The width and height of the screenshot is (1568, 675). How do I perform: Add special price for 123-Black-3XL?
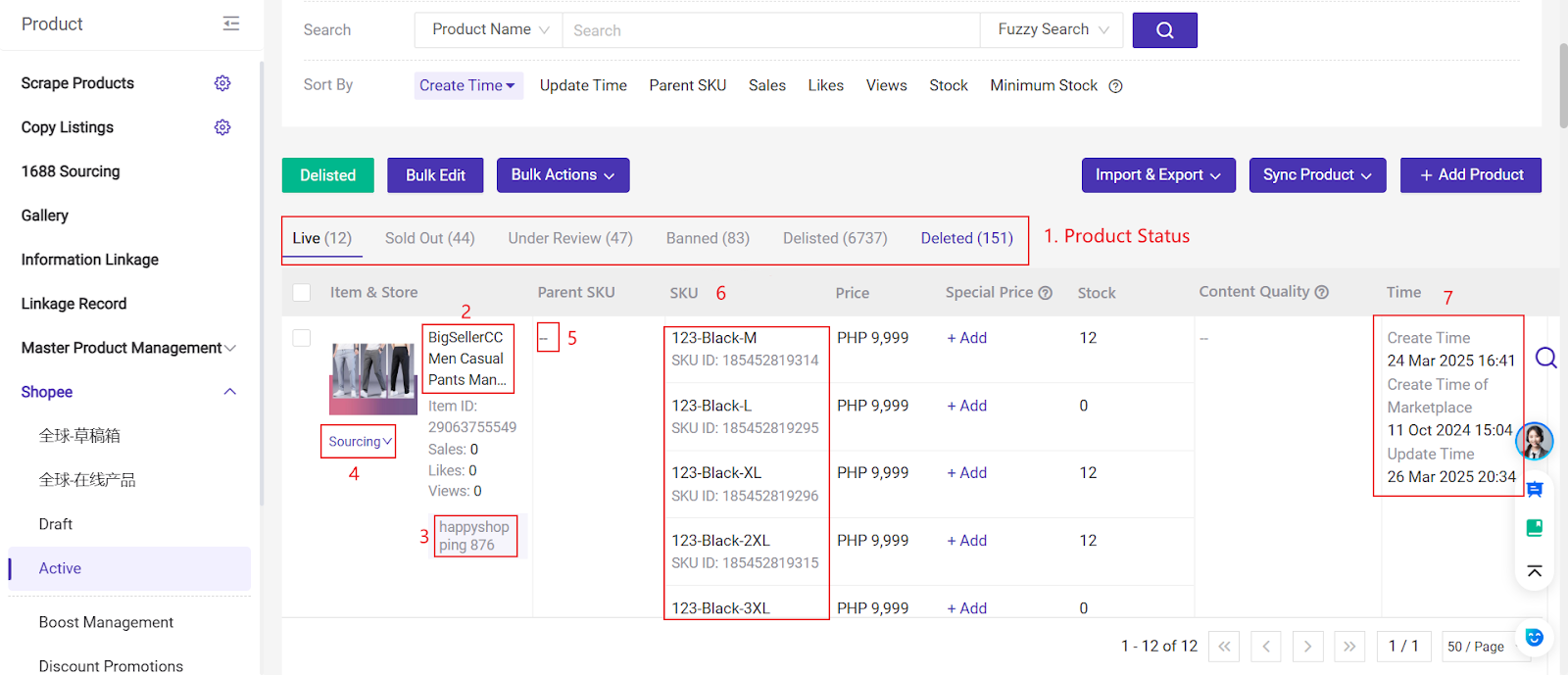[x=966, y=608]
